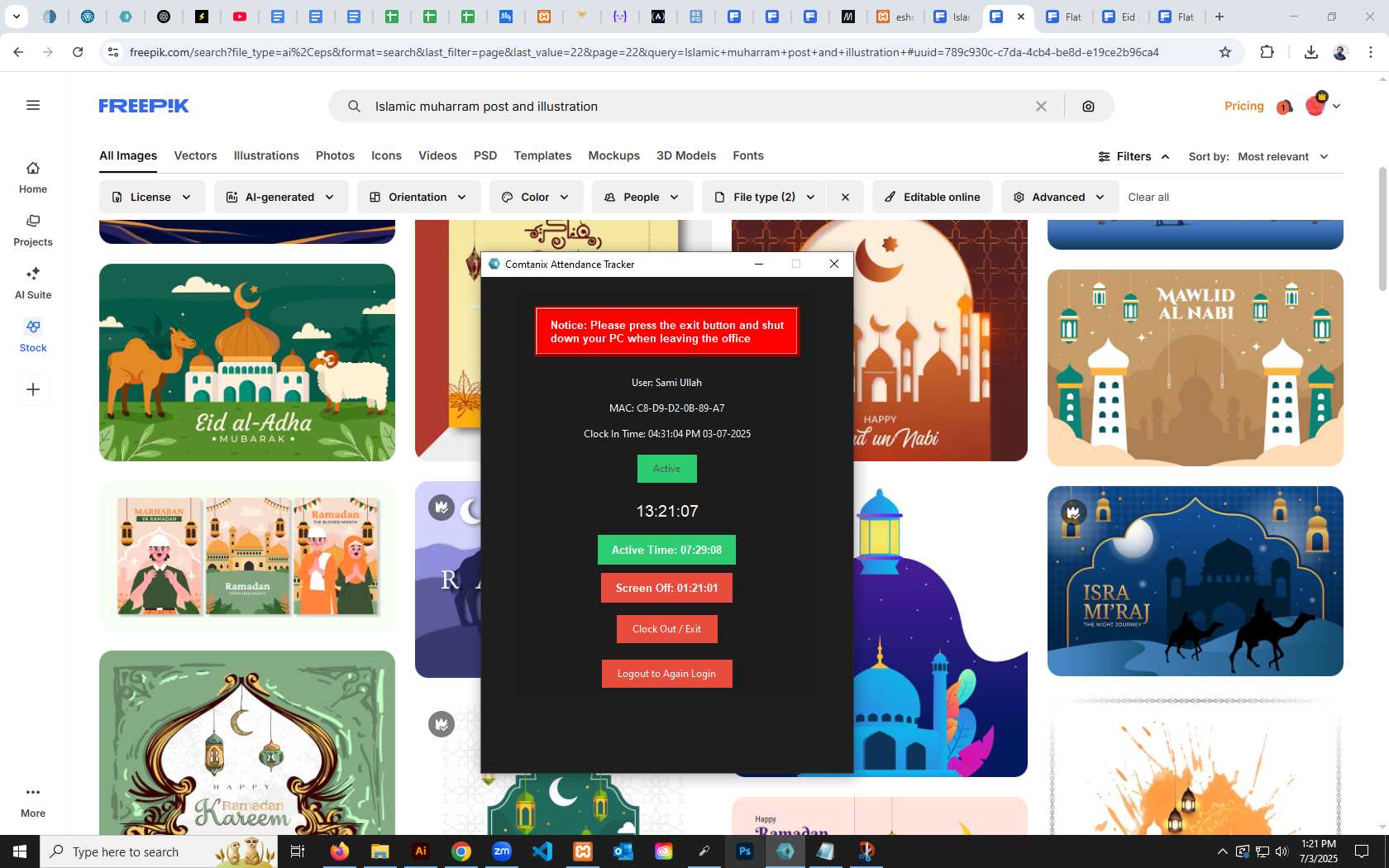
Task: Open notifications bell icon
Action: pyautogui.click(x=1284, y=107)
